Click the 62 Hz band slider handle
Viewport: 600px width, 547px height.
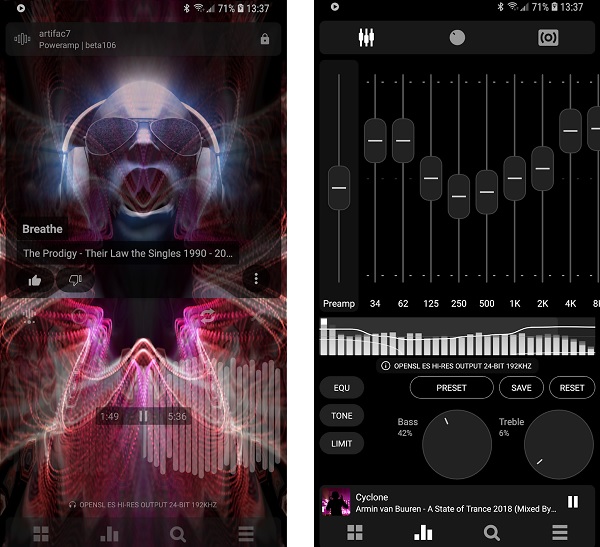(403, 140)
